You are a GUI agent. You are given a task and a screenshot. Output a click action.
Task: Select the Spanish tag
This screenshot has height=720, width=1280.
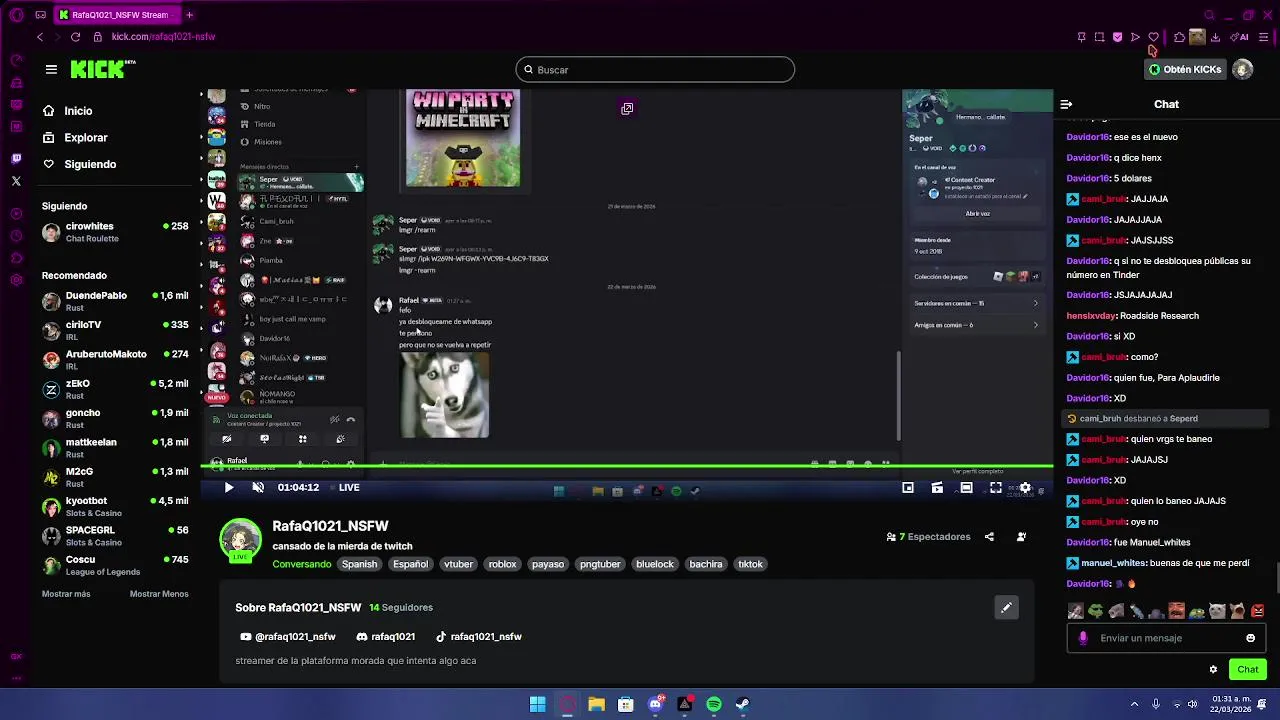click(360, 564)
